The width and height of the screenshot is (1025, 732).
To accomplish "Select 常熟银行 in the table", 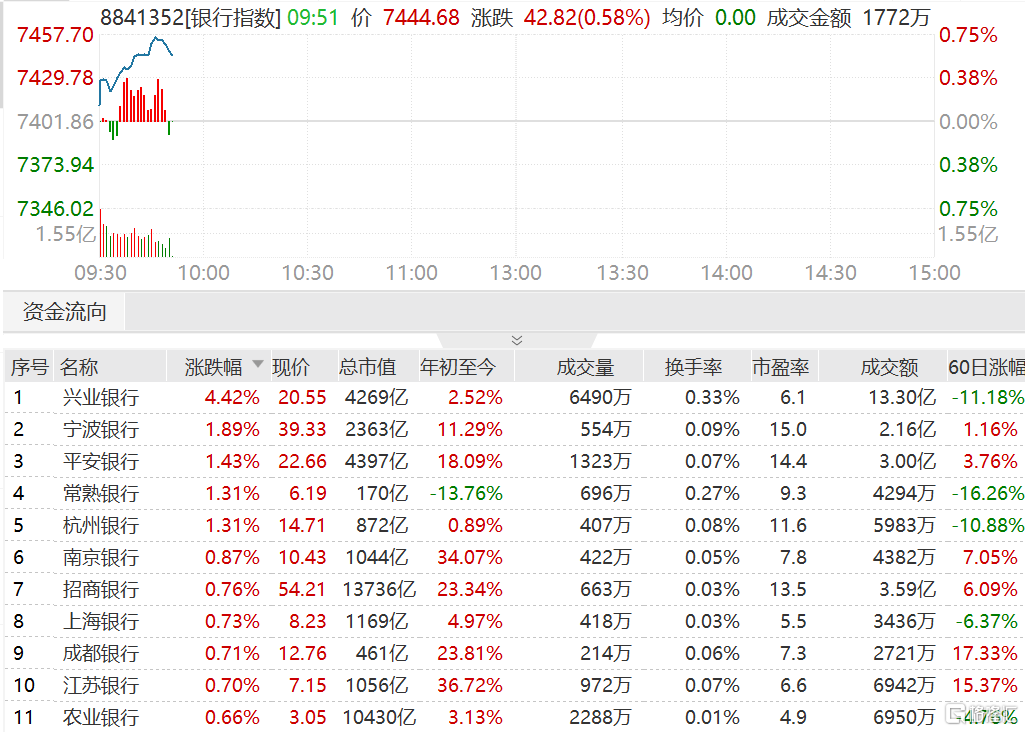I will pyautogui.click(x=101, y=493).
